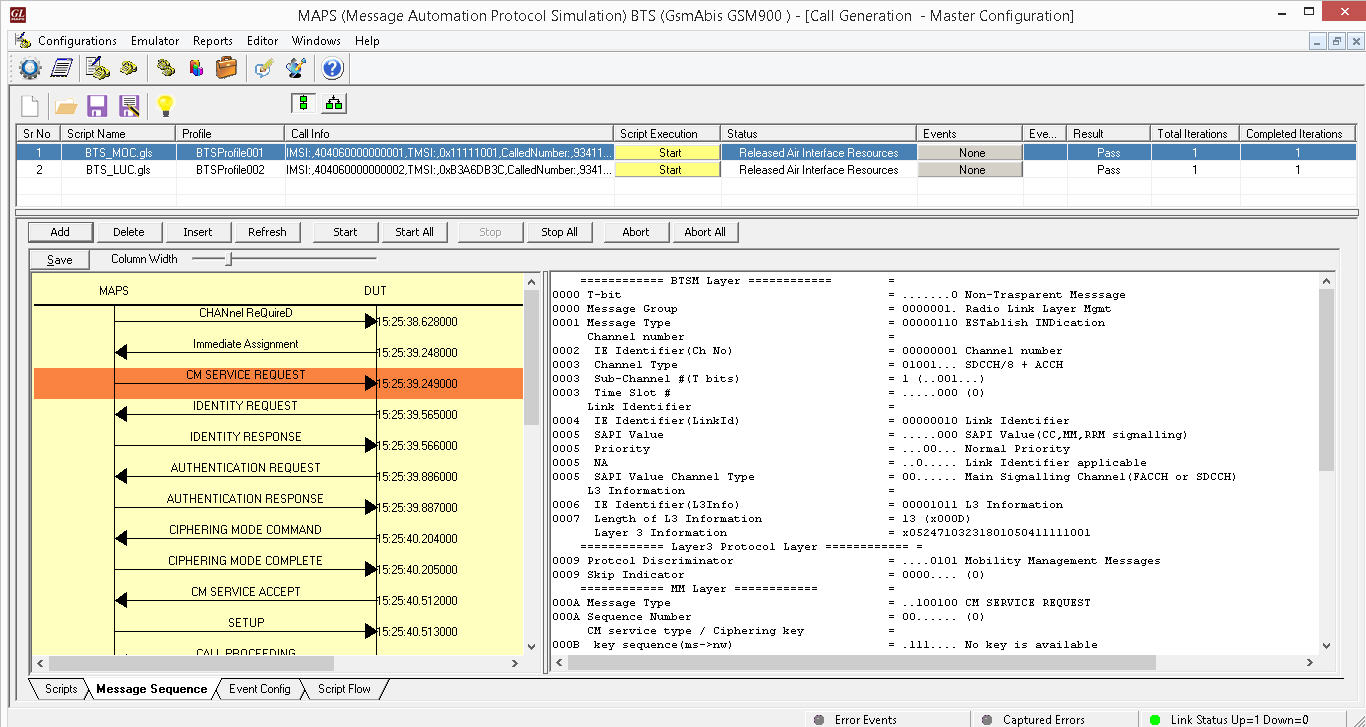Click the blank page New file icon
The height and width of the screenshot is (727, 1366).
[x=30, y=106]
